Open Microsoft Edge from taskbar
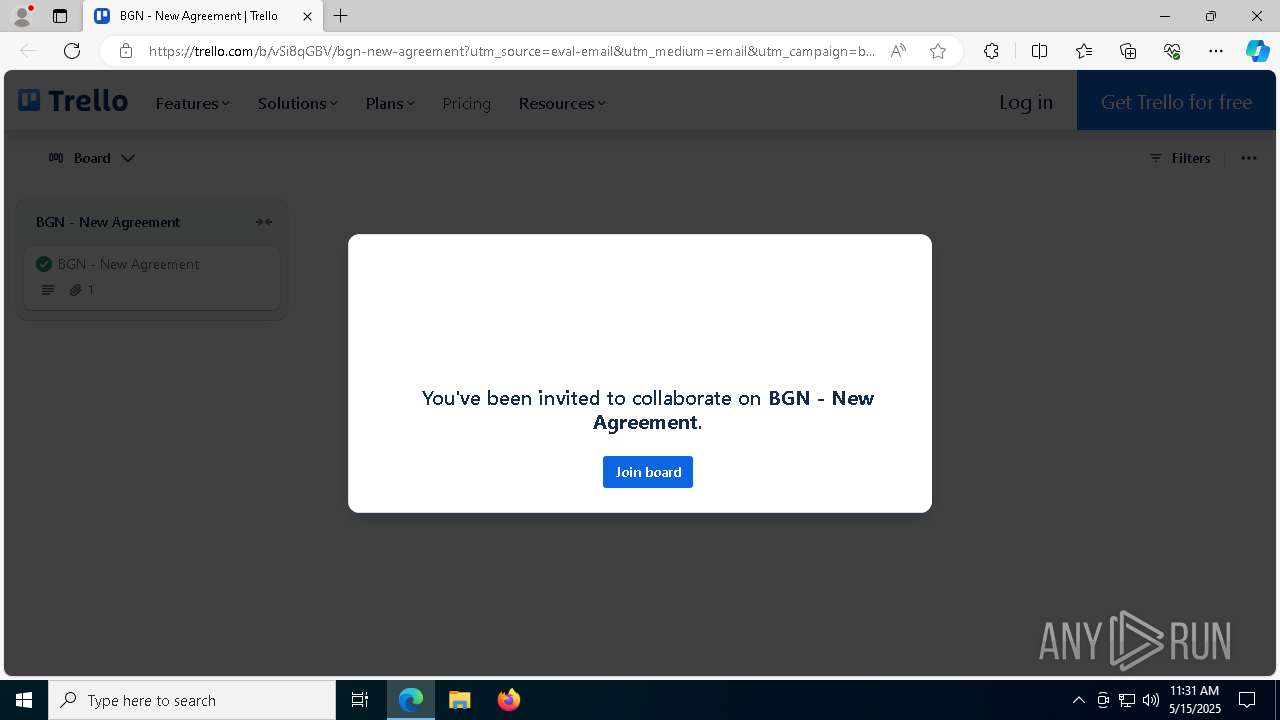Screen dimensions: 1280x720 [411, 700]
